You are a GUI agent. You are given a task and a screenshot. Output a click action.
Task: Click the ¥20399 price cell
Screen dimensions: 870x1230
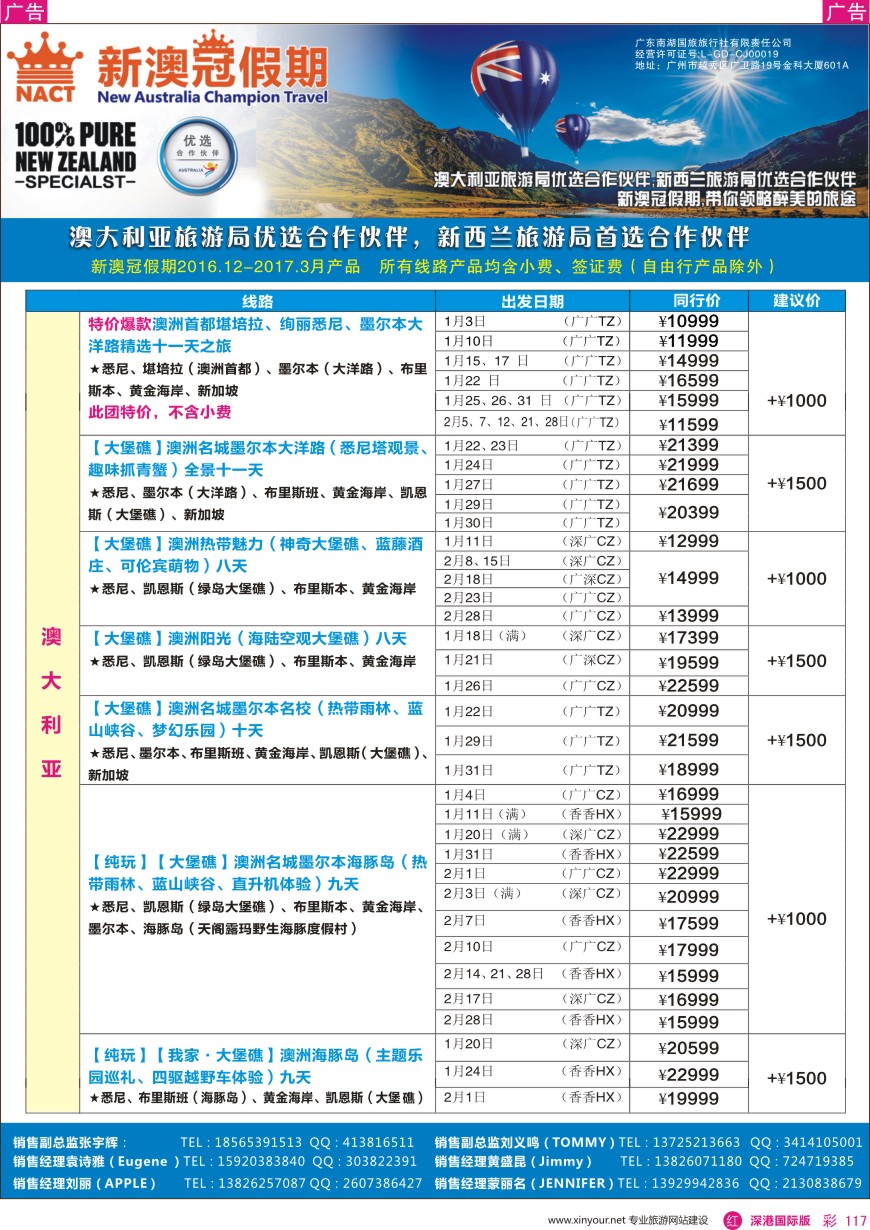pyautogui.click(x=689, y=512)
